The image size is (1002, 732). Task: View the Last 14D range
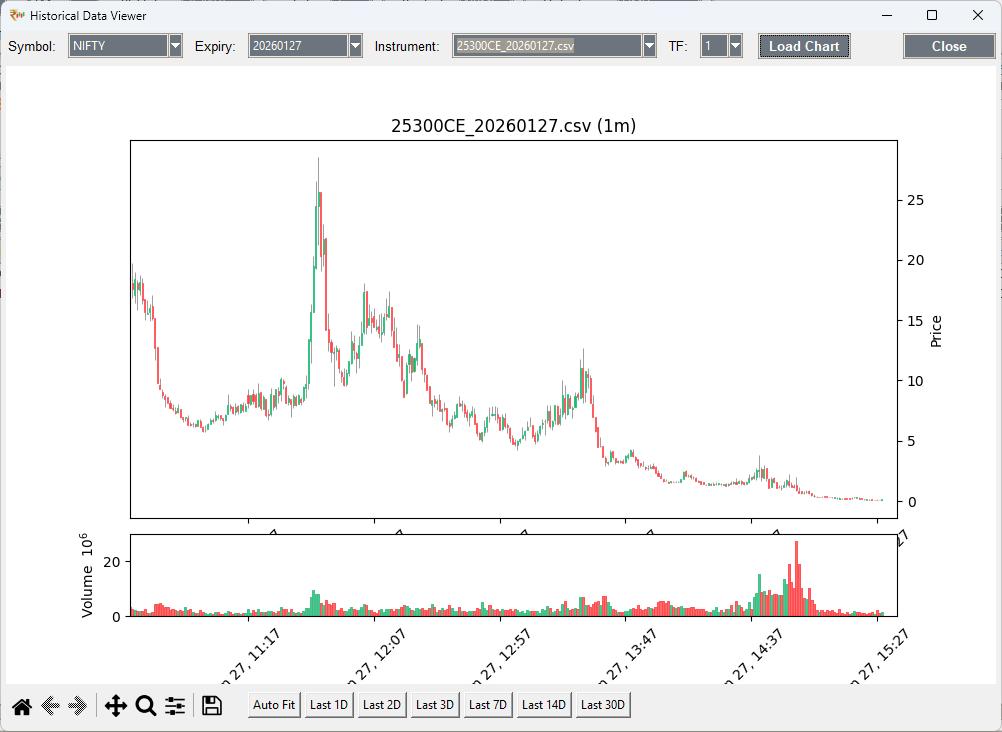543,704
